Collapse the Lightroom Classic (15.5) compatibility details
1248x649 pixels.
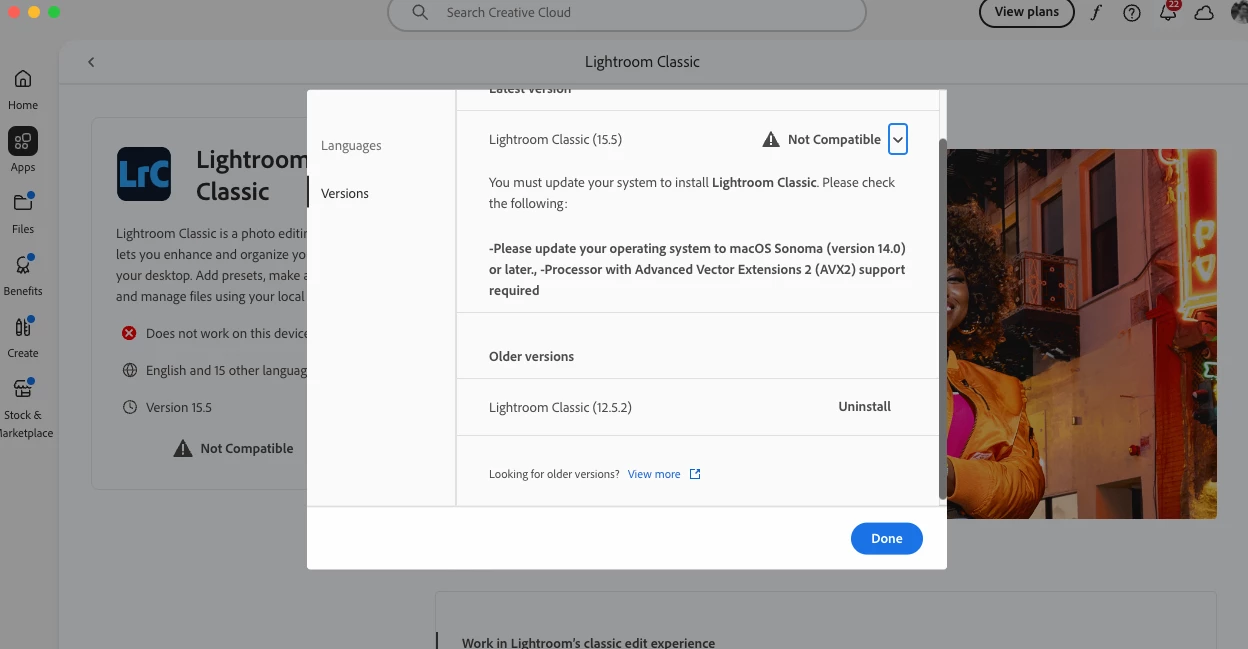[898, 140]
